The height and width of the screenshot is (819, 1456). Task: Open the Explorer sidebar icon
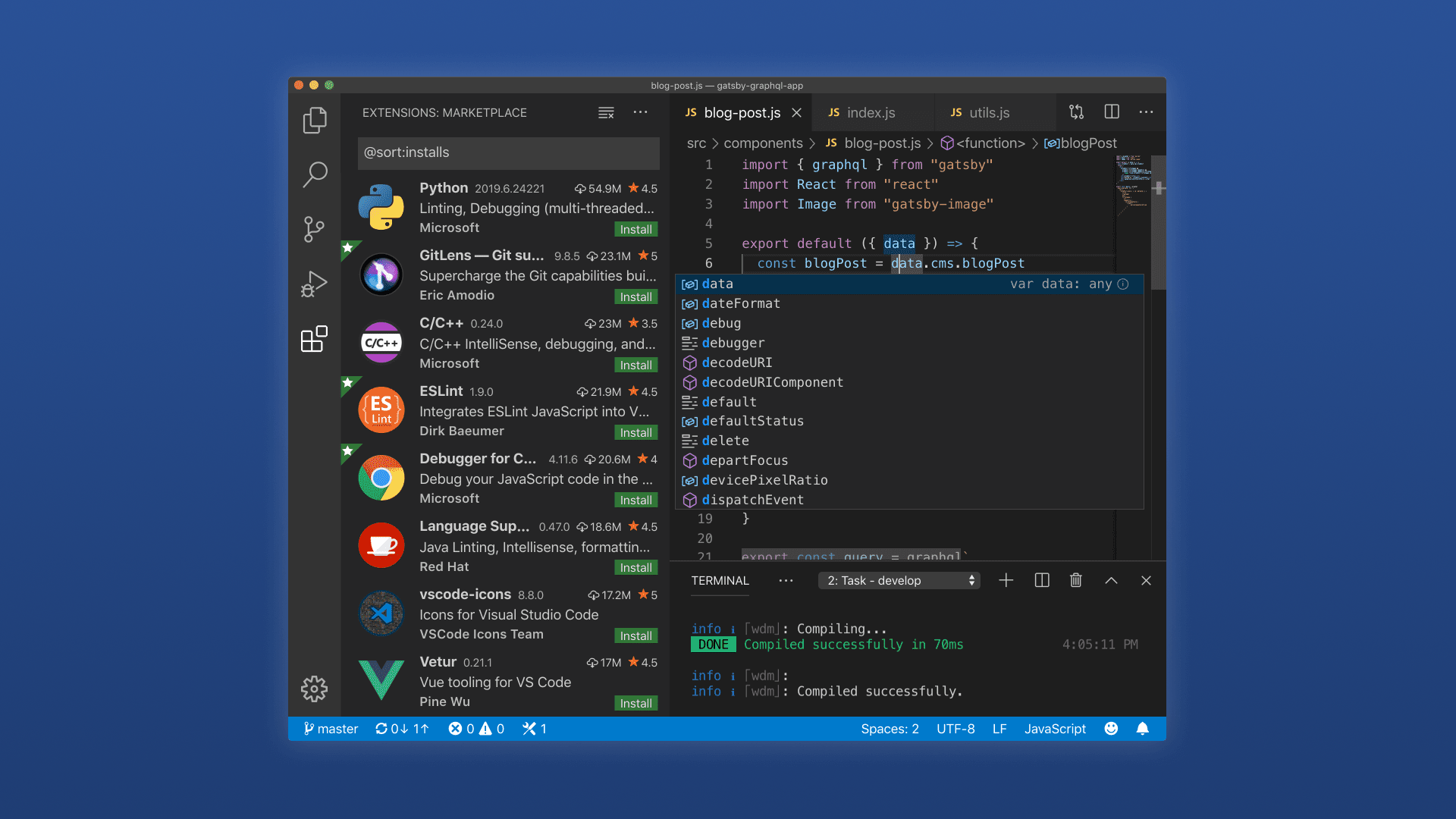point(315,120)
